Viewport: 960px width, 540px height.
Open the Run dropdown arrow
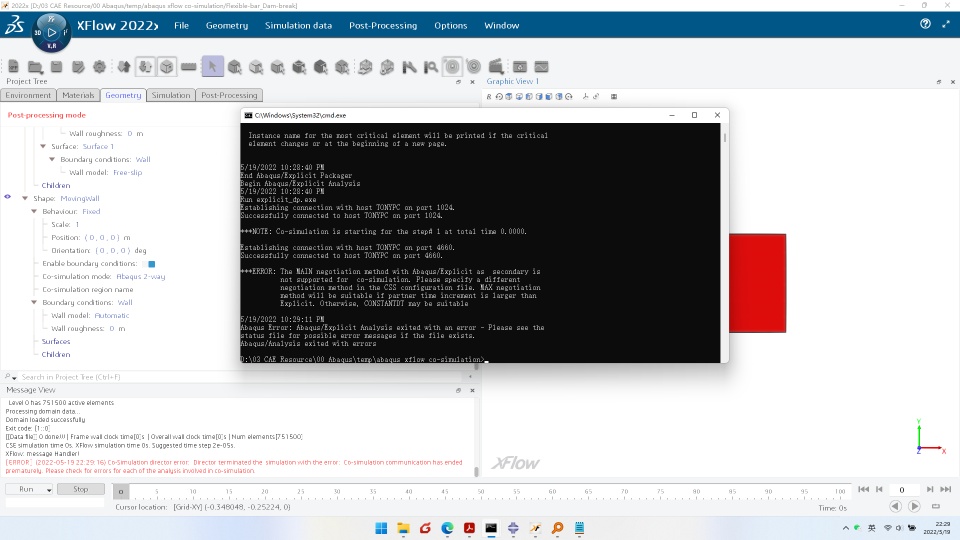[48, 490]
